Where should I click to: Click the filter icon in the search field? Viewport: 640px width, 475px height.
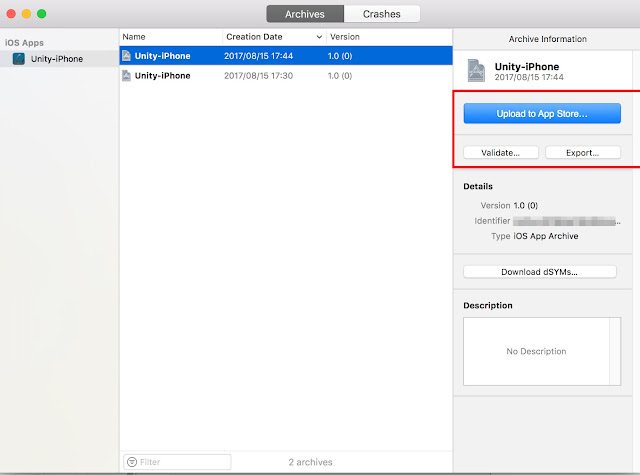132,462
